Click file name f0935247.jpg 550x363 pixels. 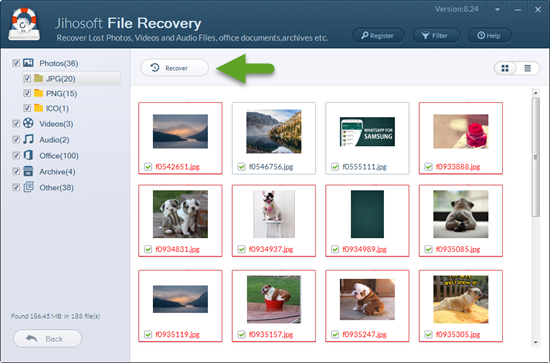coord(364,334)
